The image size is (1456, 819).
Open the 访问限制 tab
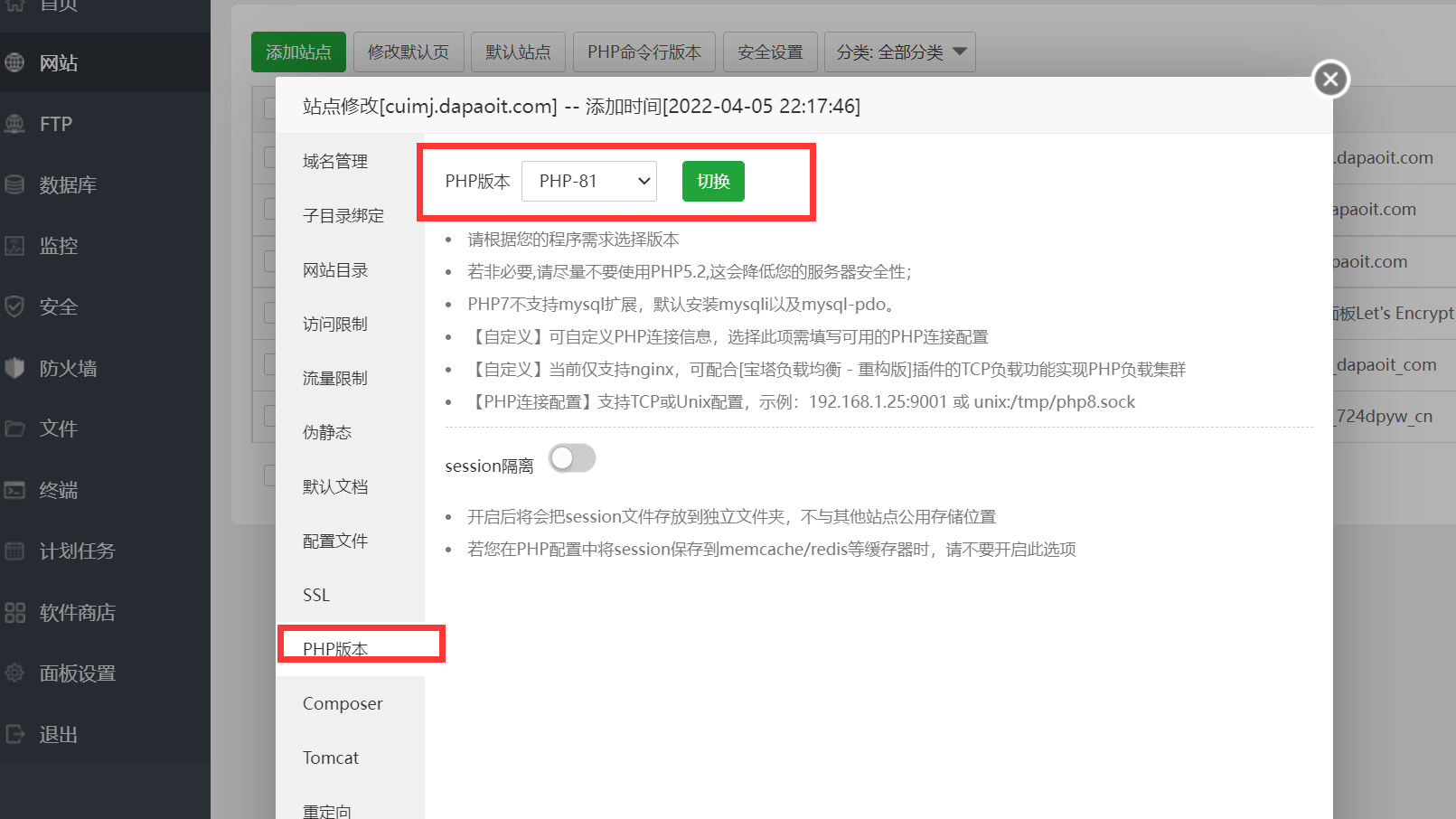[350, 324]
